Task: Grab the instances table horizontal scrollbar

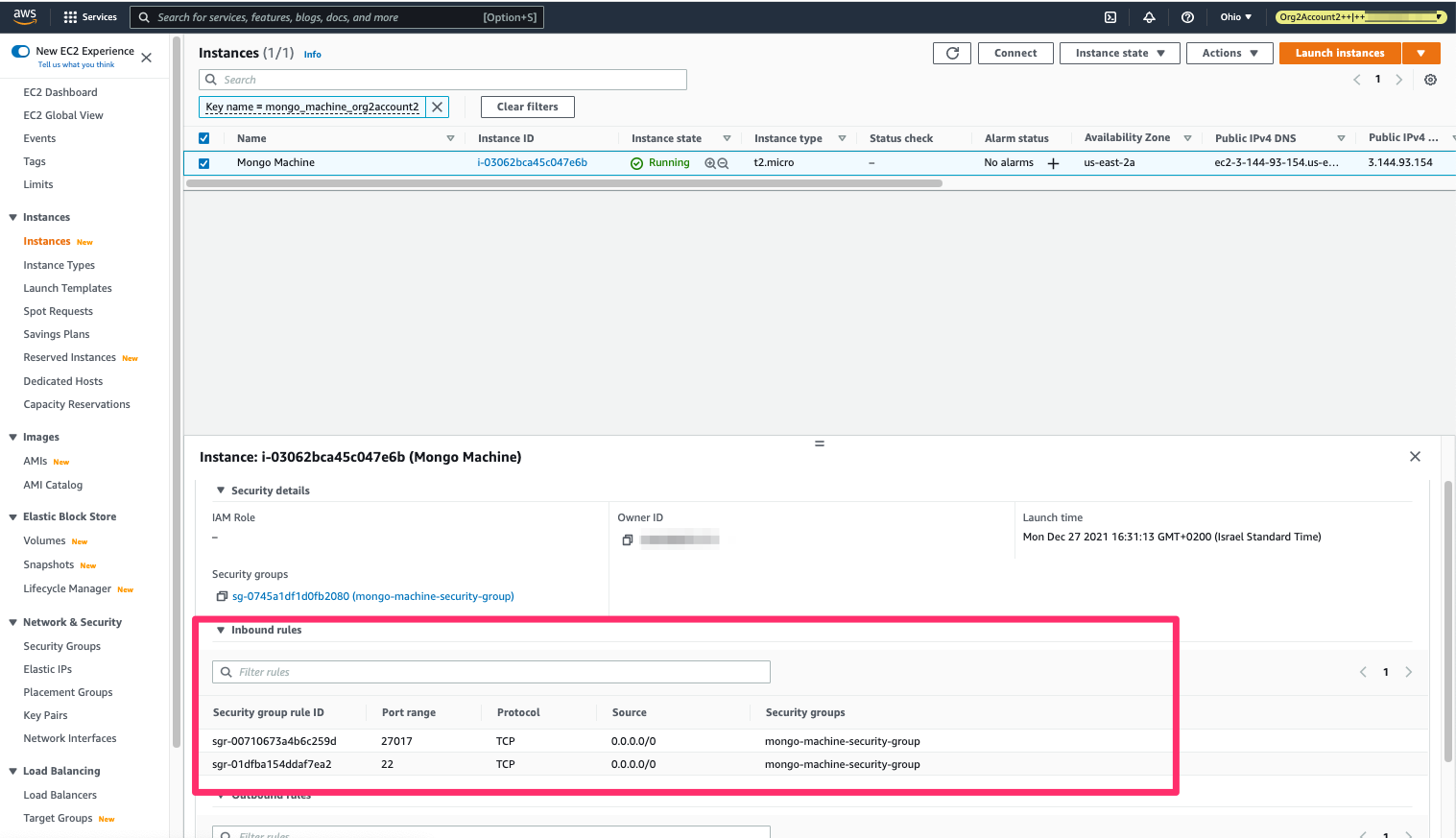Action: pyautogui.click(x=563, y=183)
